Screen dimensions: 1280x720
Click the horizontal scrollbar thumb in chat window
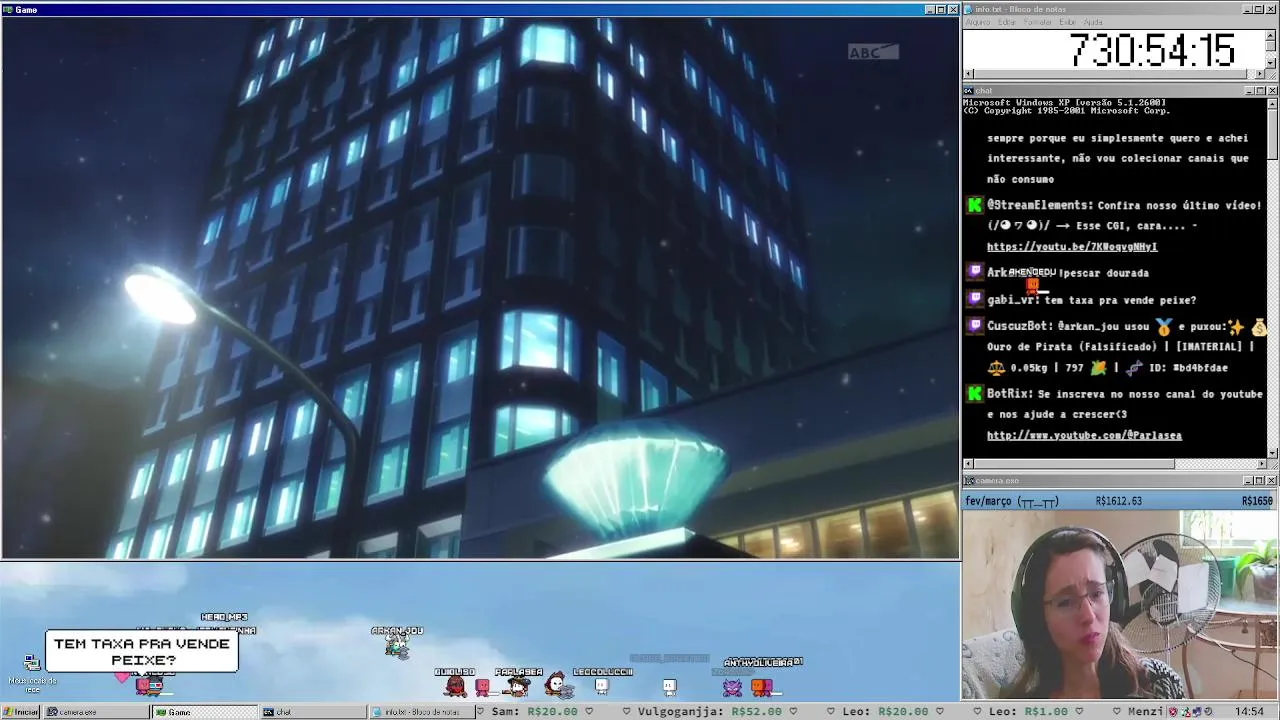pyautogui.click(x=1074, y=463)
